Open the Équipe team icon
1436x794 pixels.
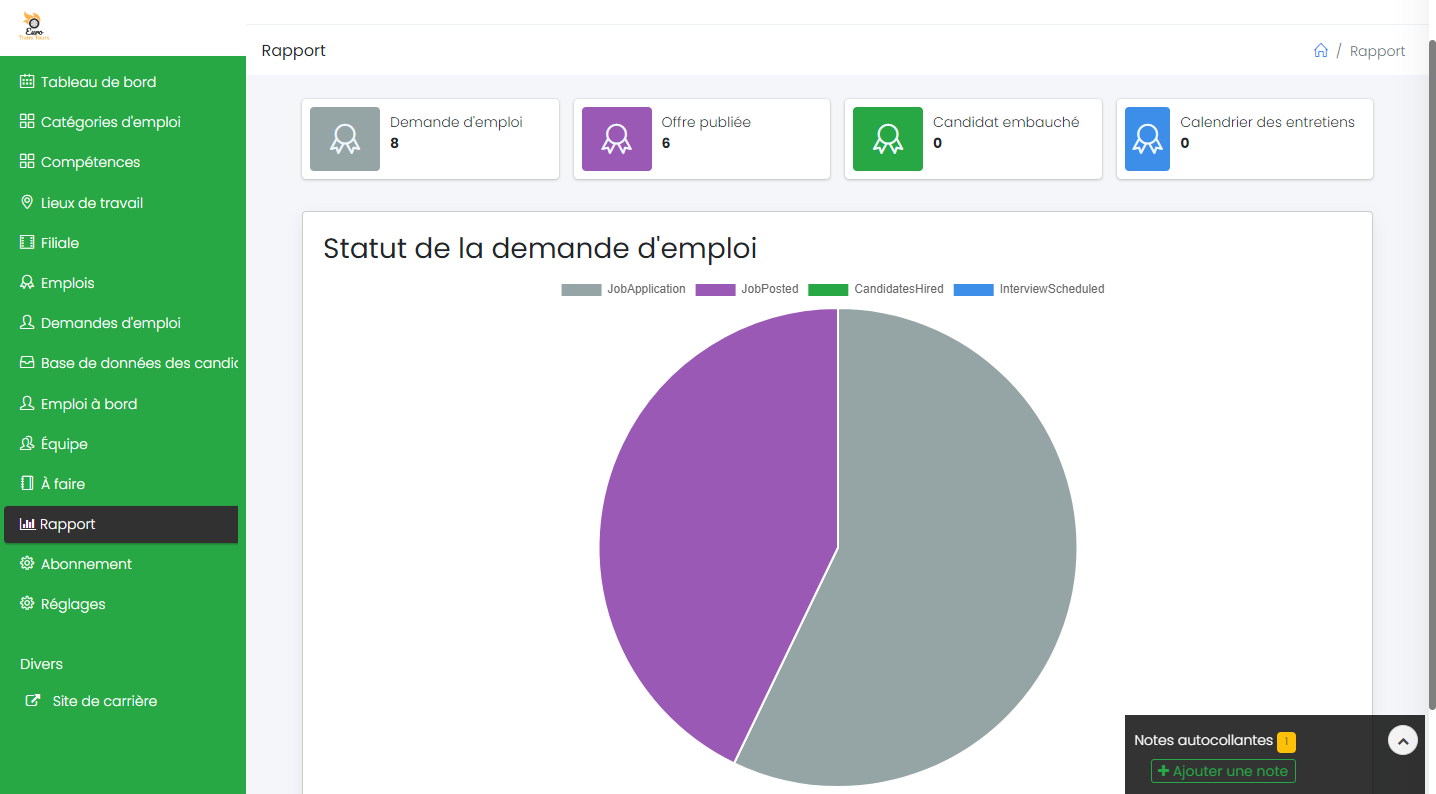point(27,443)
